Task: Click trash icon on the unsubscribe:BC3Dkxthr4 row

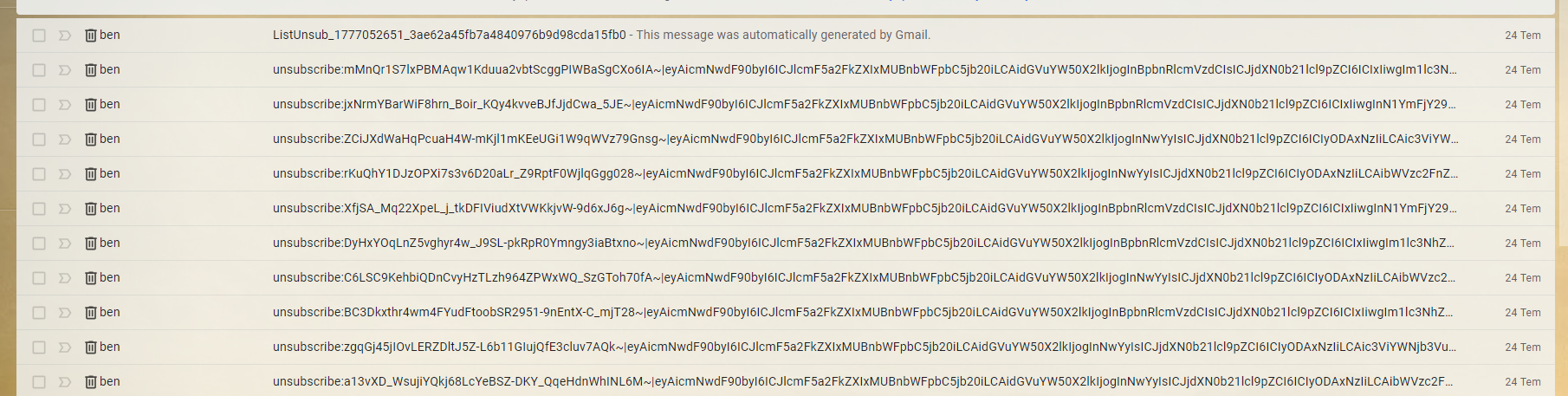Action: 90,313
